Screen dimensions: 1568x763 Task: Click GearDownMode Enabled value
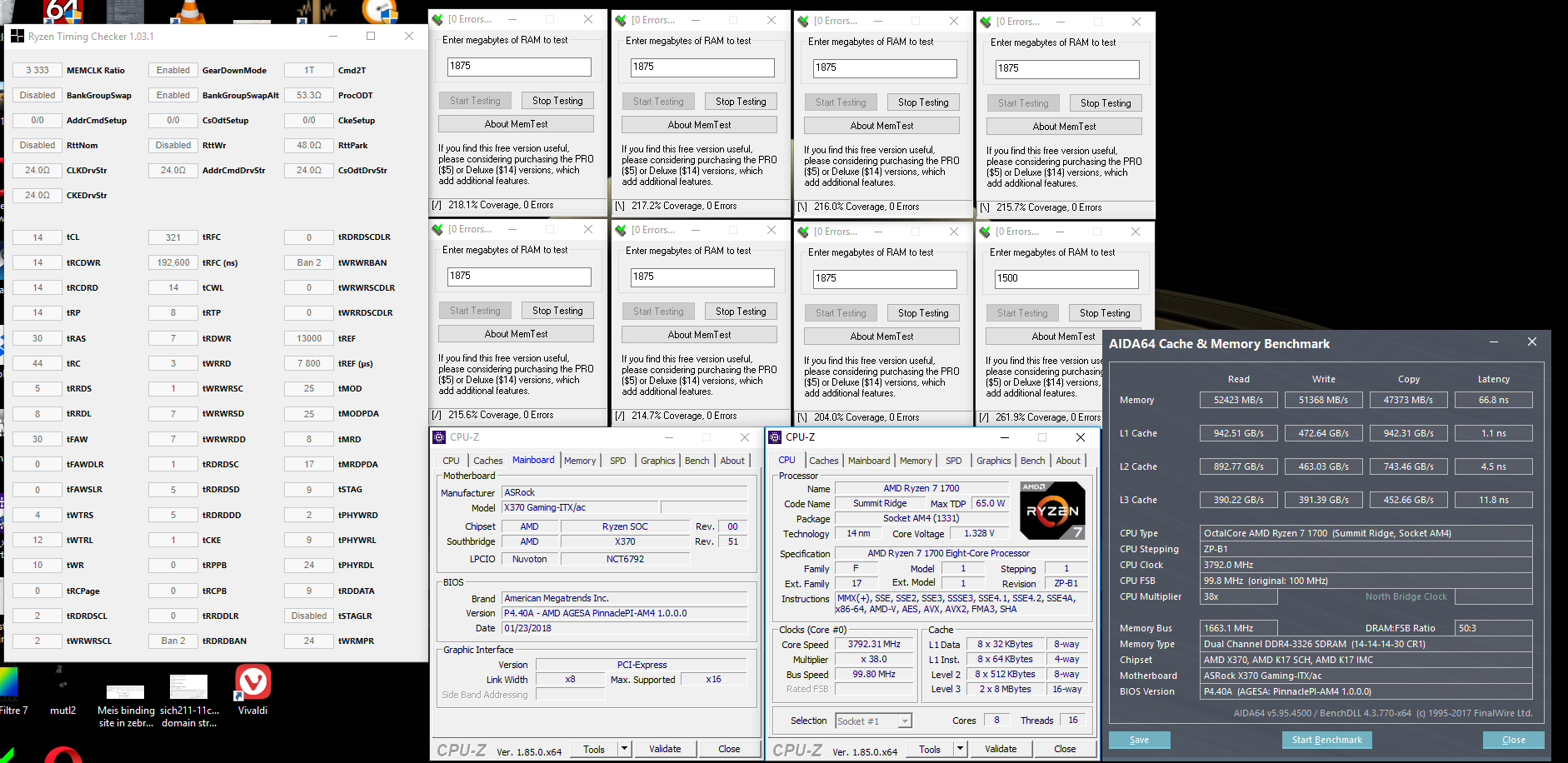coord(173,71)
